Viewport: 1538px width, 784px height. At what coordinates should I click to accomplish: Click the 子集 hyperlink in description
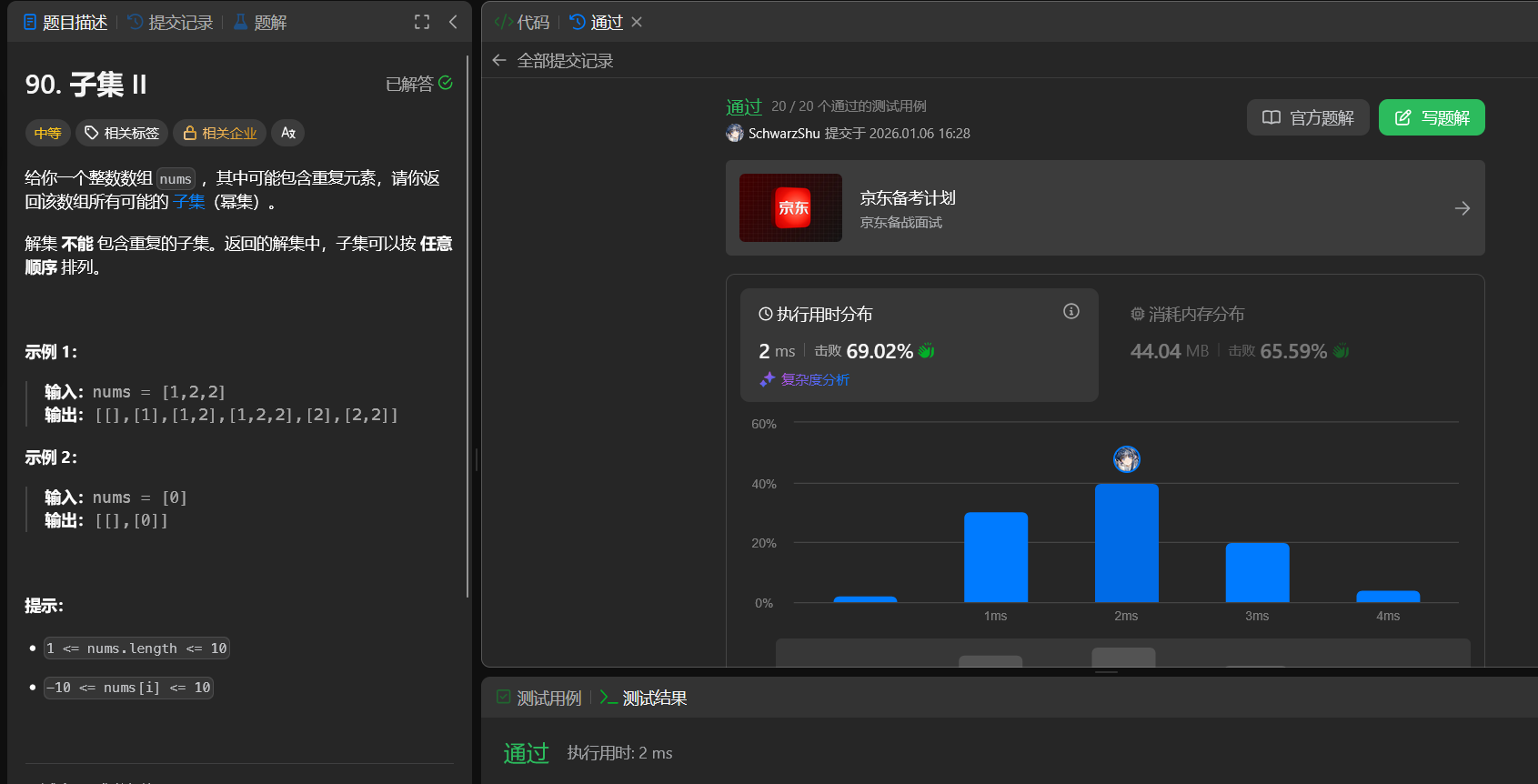189,202
